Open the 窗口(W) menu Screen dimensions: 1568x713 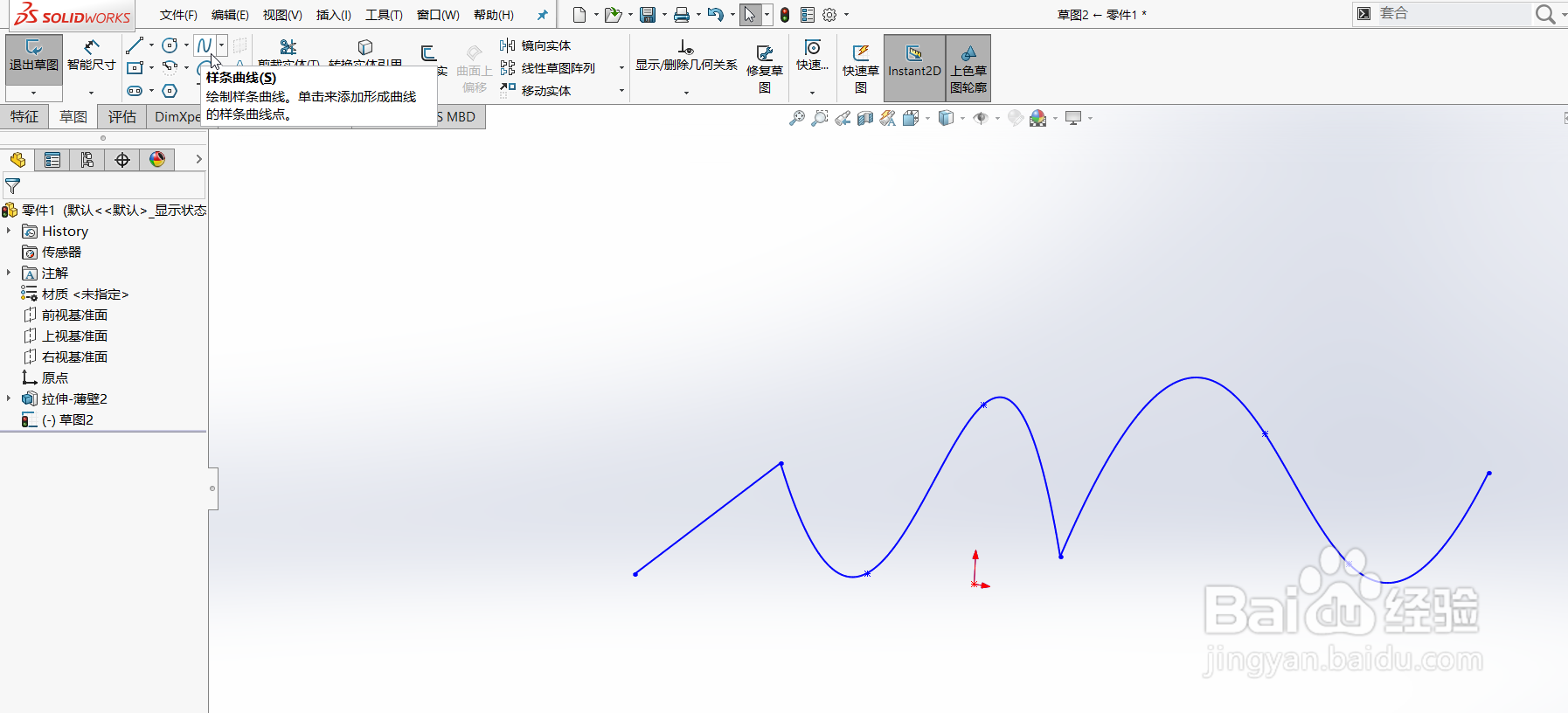(x=438, y=15)
